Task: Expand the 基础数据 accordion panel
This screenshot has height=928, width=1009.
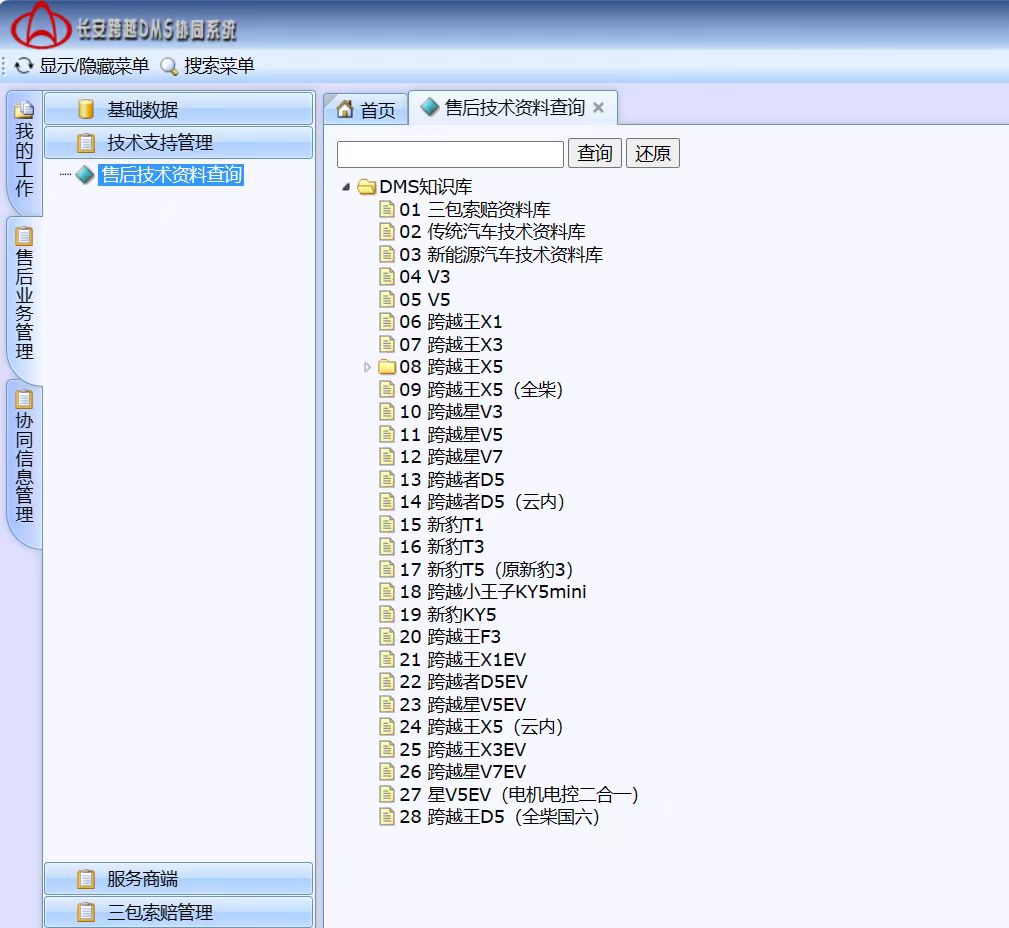Action: pos(178,109)
